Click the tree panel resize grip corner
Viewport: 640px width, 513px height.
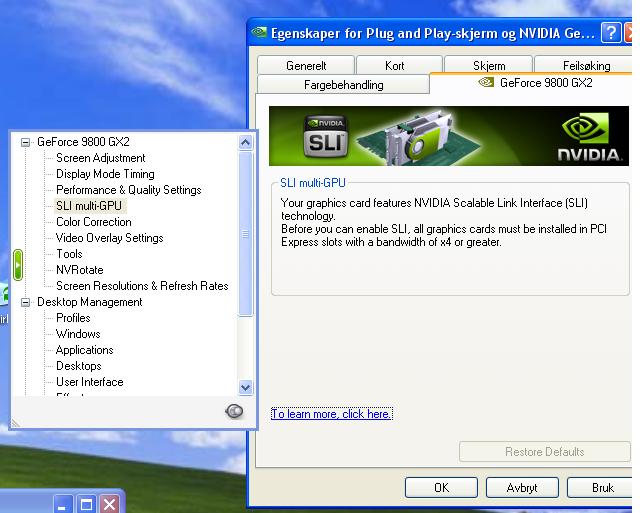pos(15,423)
